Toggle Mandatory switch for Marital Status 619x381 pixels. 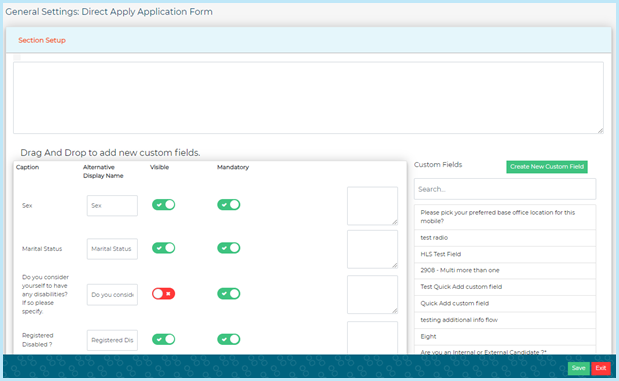[229, 248]
